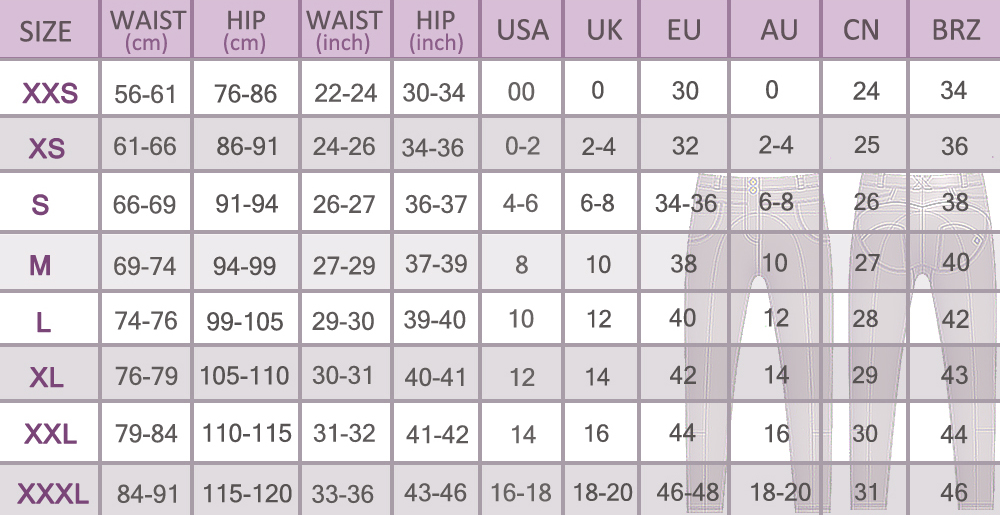Click the 46-48 EU size cell

pyautogui.click(x=685, y=492)
